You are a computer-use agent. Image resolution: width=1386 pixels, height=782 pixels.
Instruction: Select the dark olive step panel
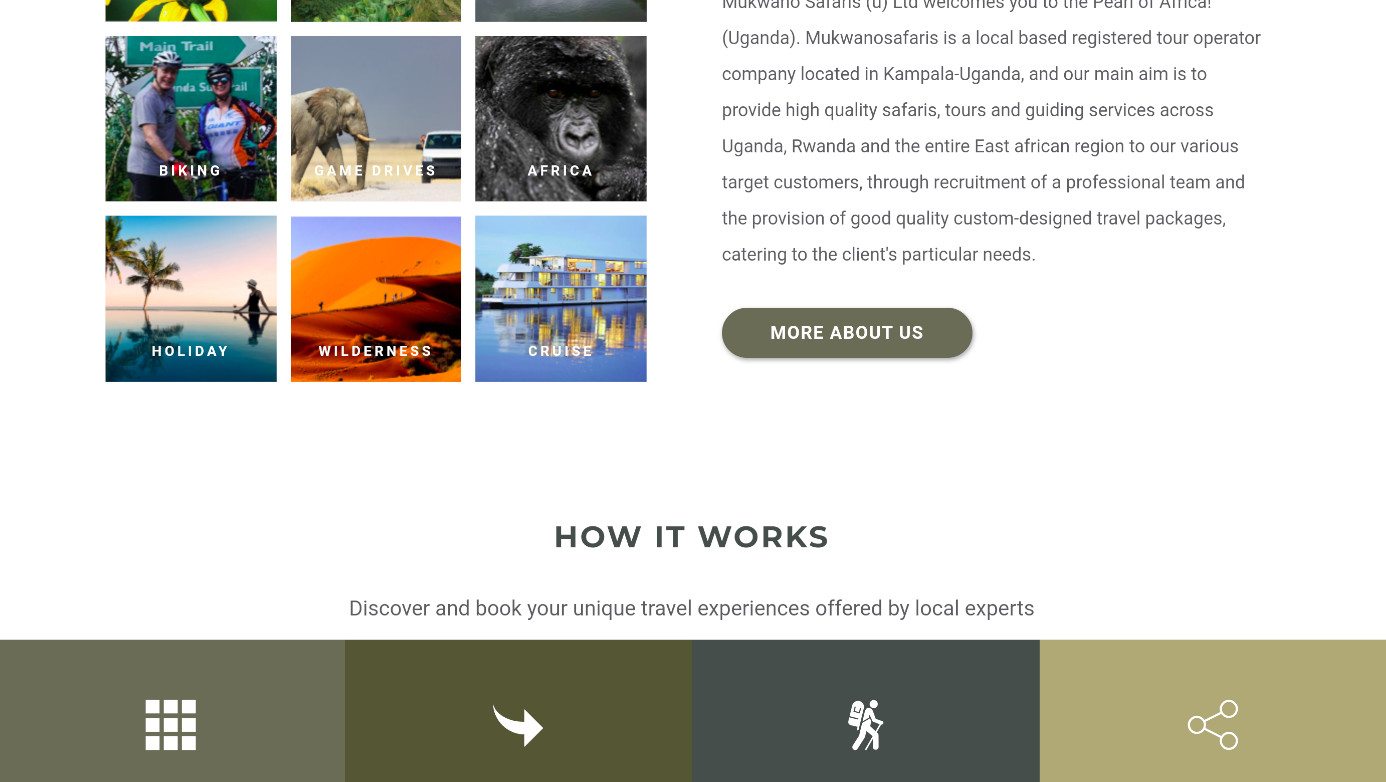coord(518,711)
